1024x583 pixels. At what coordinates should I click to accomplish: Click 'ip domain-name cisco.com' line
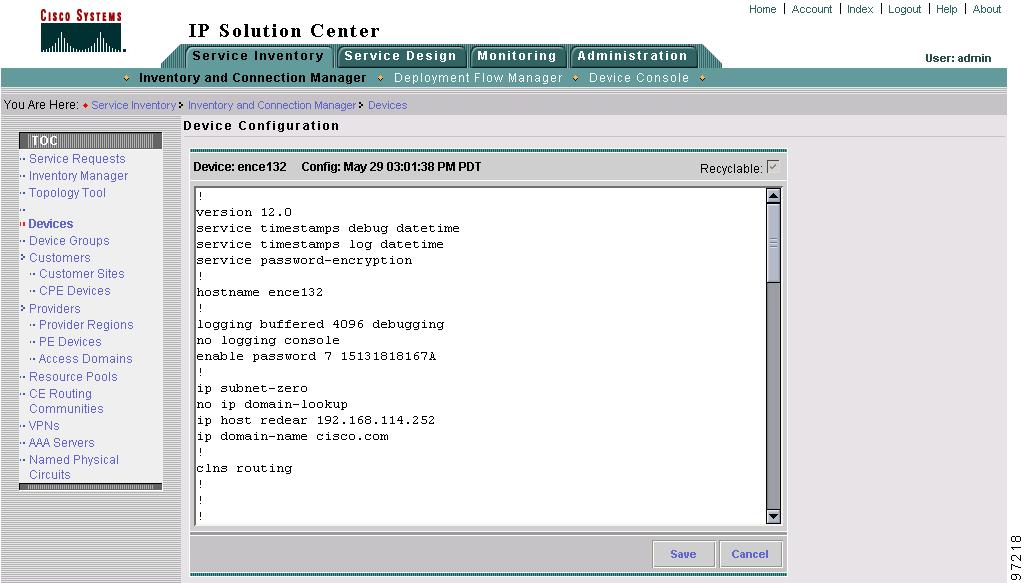point(292,436)
